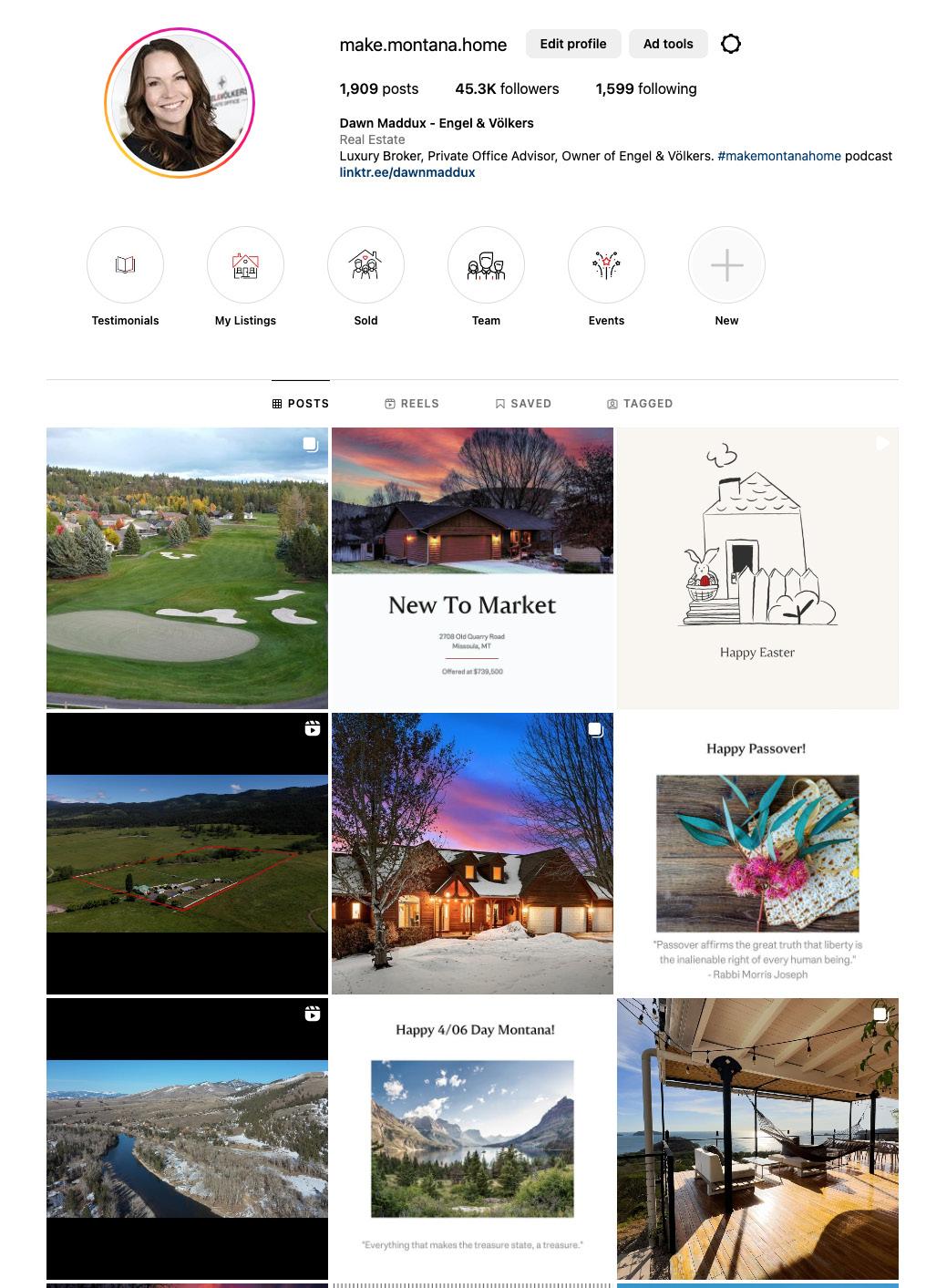Open the Team story highlight
Viewport: 926px width, 1288px height.
point(486,265)
